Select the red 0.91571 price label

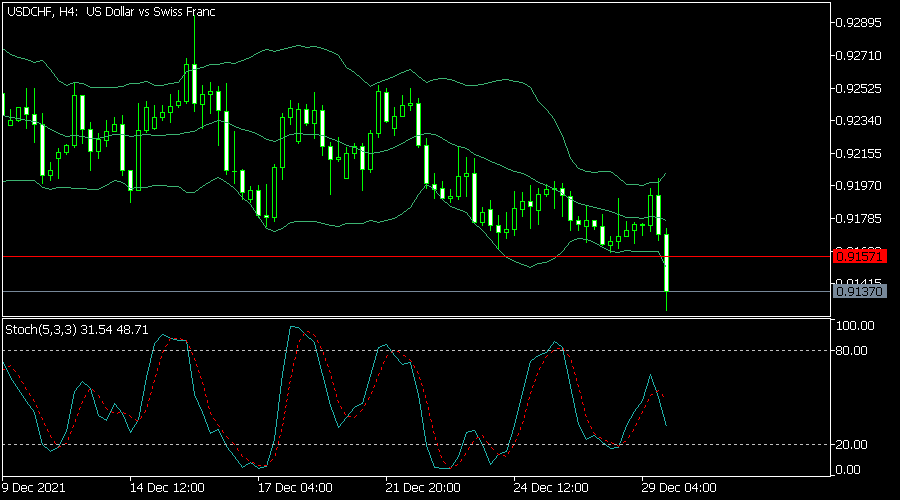[x=859, y=257]
